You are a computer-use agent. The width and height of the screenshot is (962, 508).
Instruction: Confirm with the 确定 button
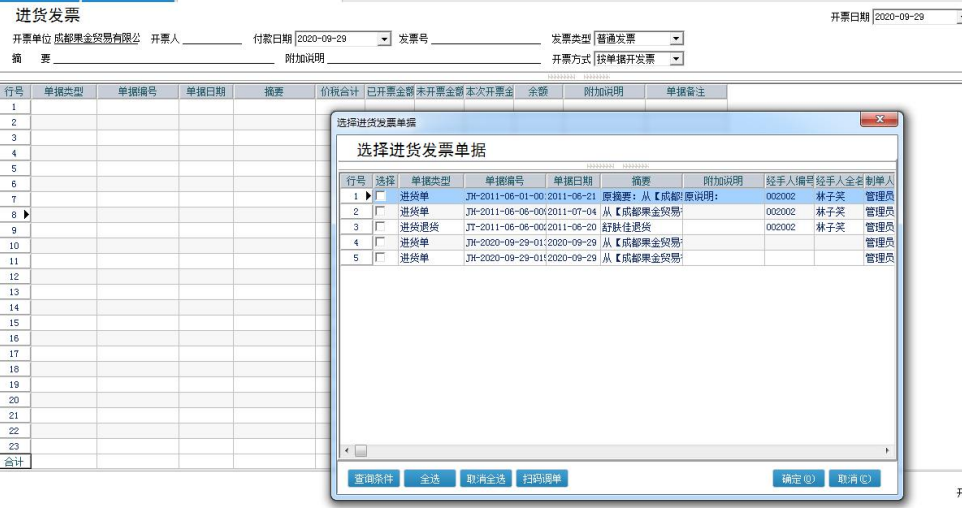coord(798,479)
